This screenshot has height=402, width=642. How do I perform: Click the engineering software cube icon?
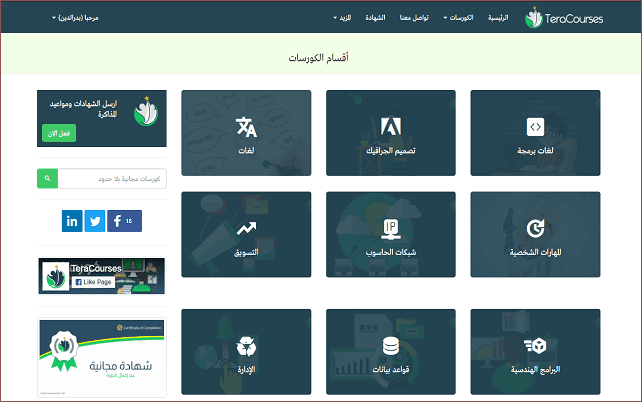[535, 345]
